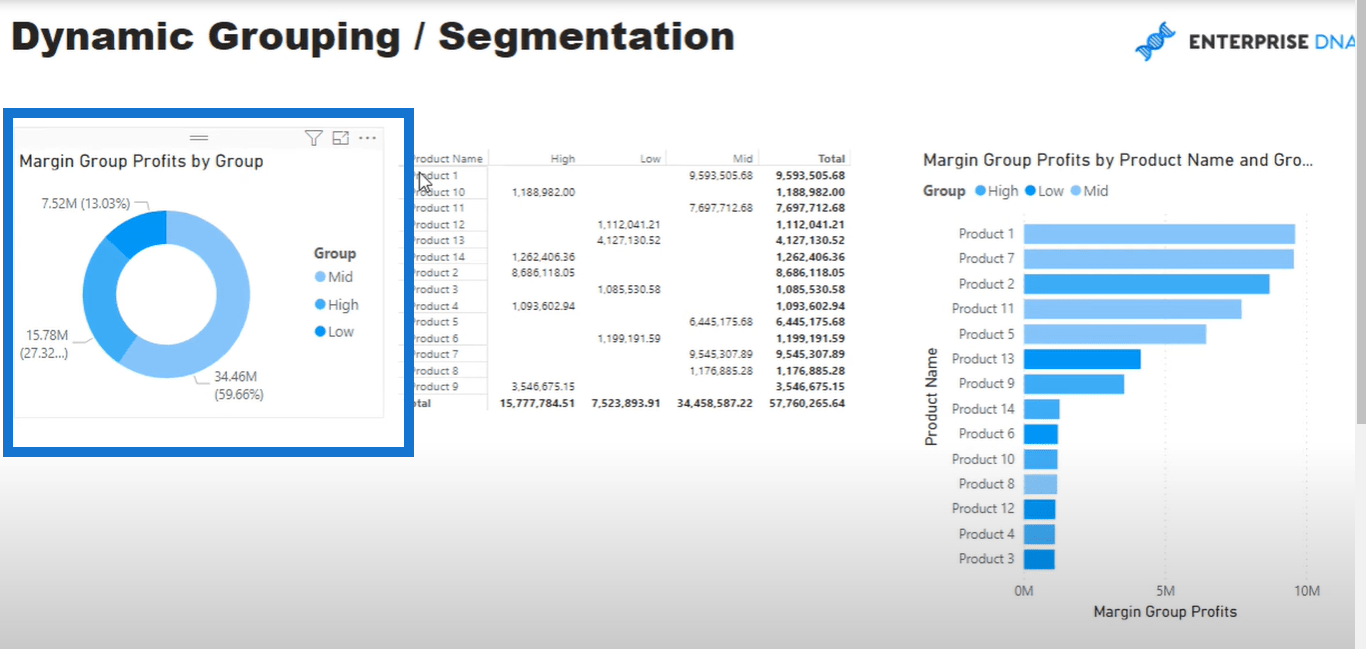Select the Product 7 bar
The height and width of the screenshot is (649, 1366).
(1158, 259)
